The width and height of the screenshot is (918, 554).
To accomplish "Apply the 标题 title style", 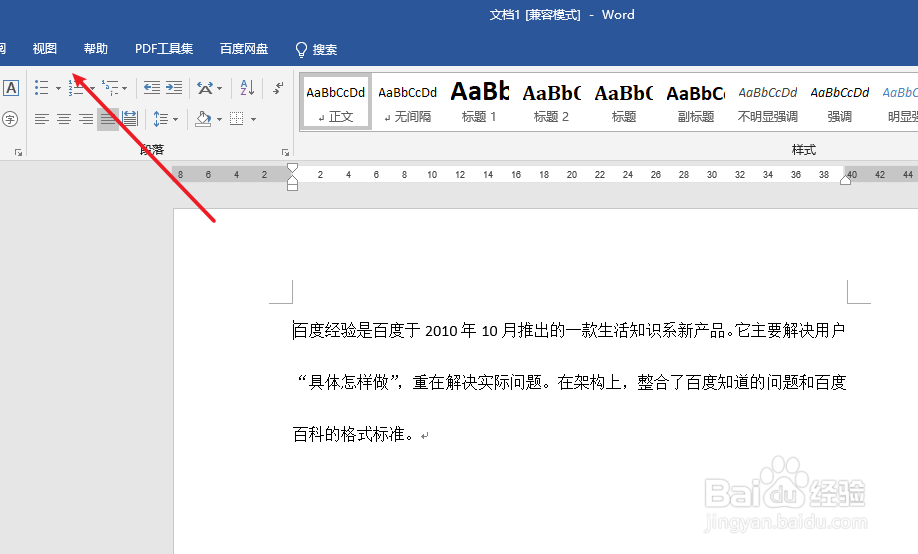I will pyautogui.click(x=624, y=101).
